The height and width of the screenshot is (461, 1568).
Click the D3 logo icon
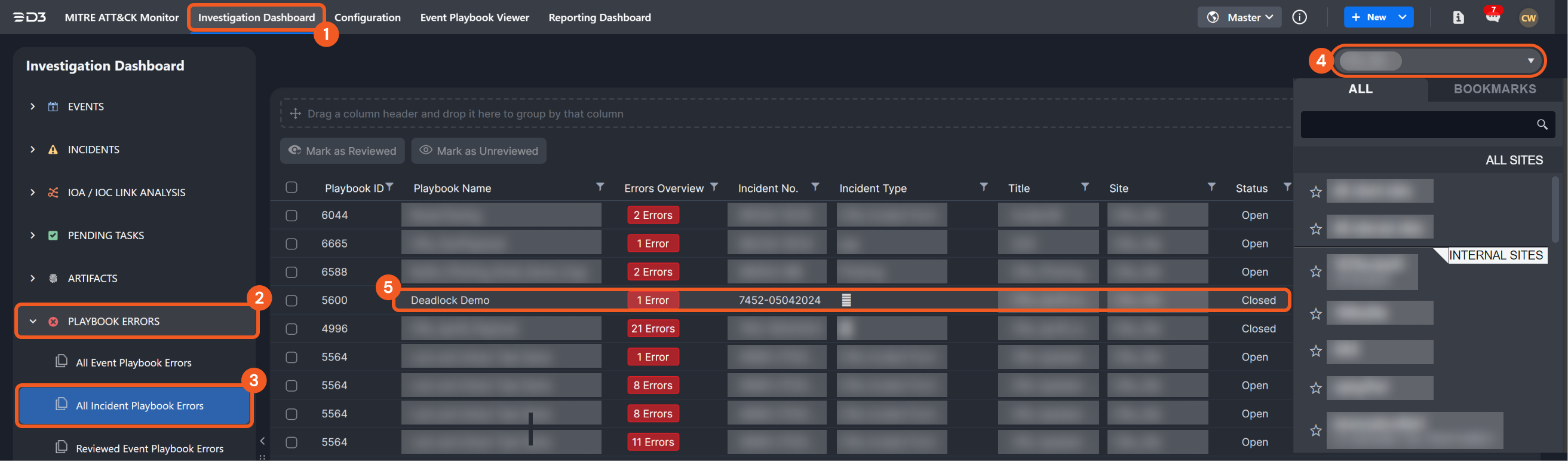click(29, 17)
